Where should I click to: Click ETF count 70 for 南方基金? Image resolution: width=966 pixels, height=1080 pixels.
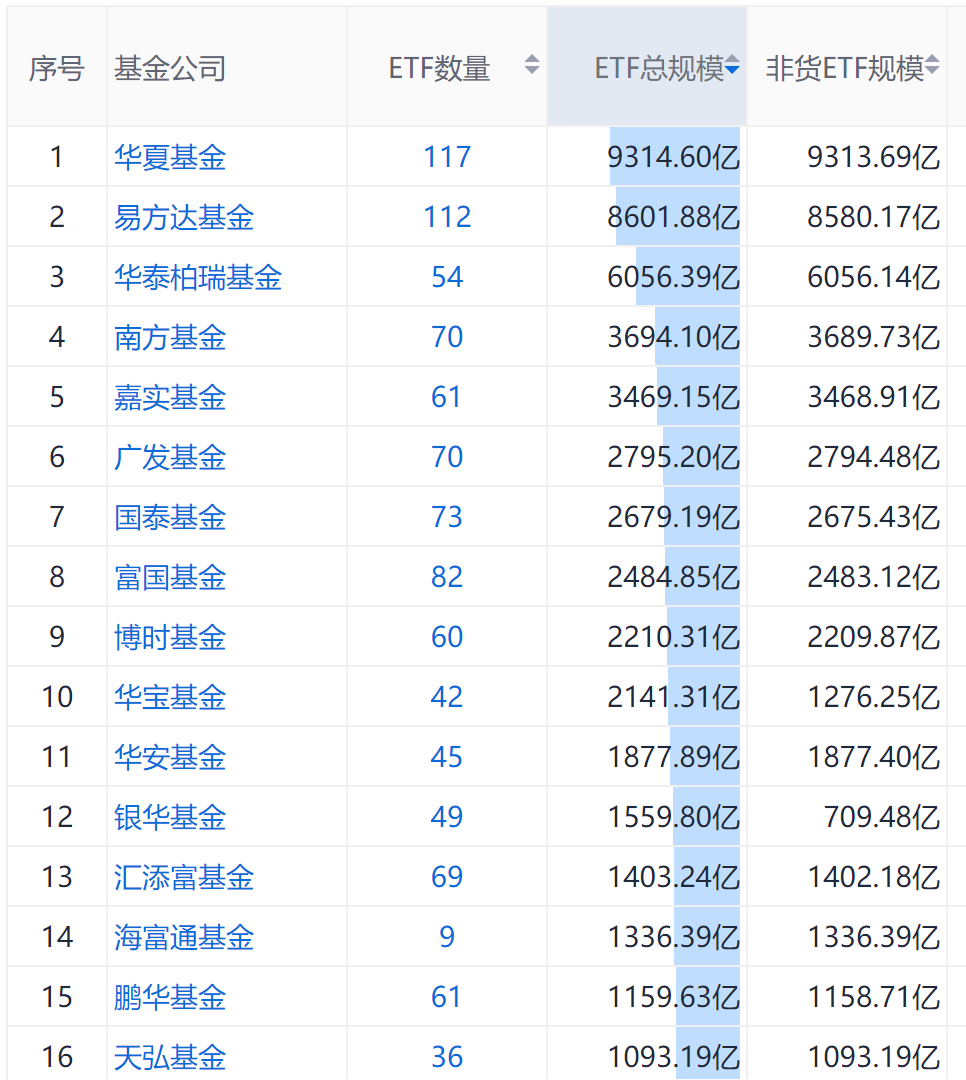click(x=447, y=337)
